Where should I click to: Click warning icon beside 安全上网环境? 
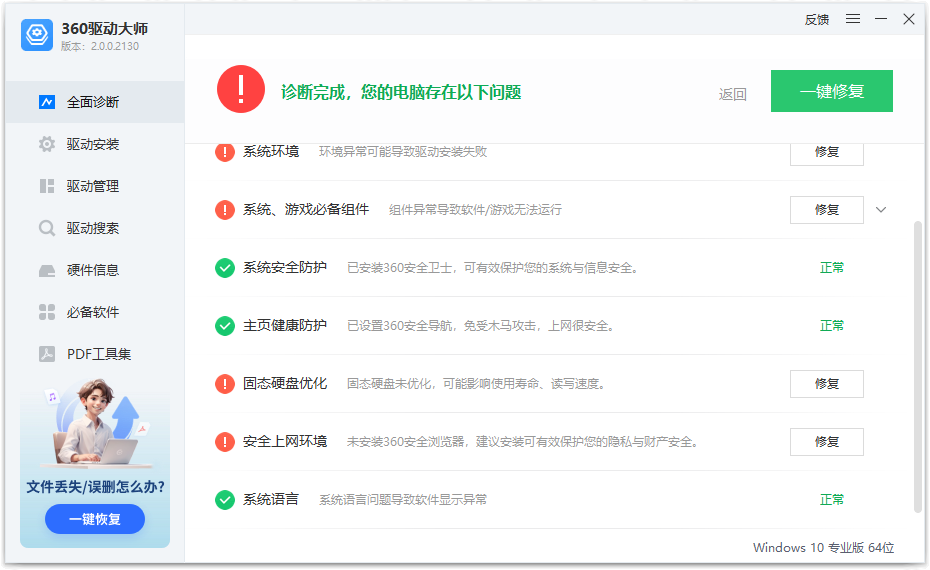point(225,442)
